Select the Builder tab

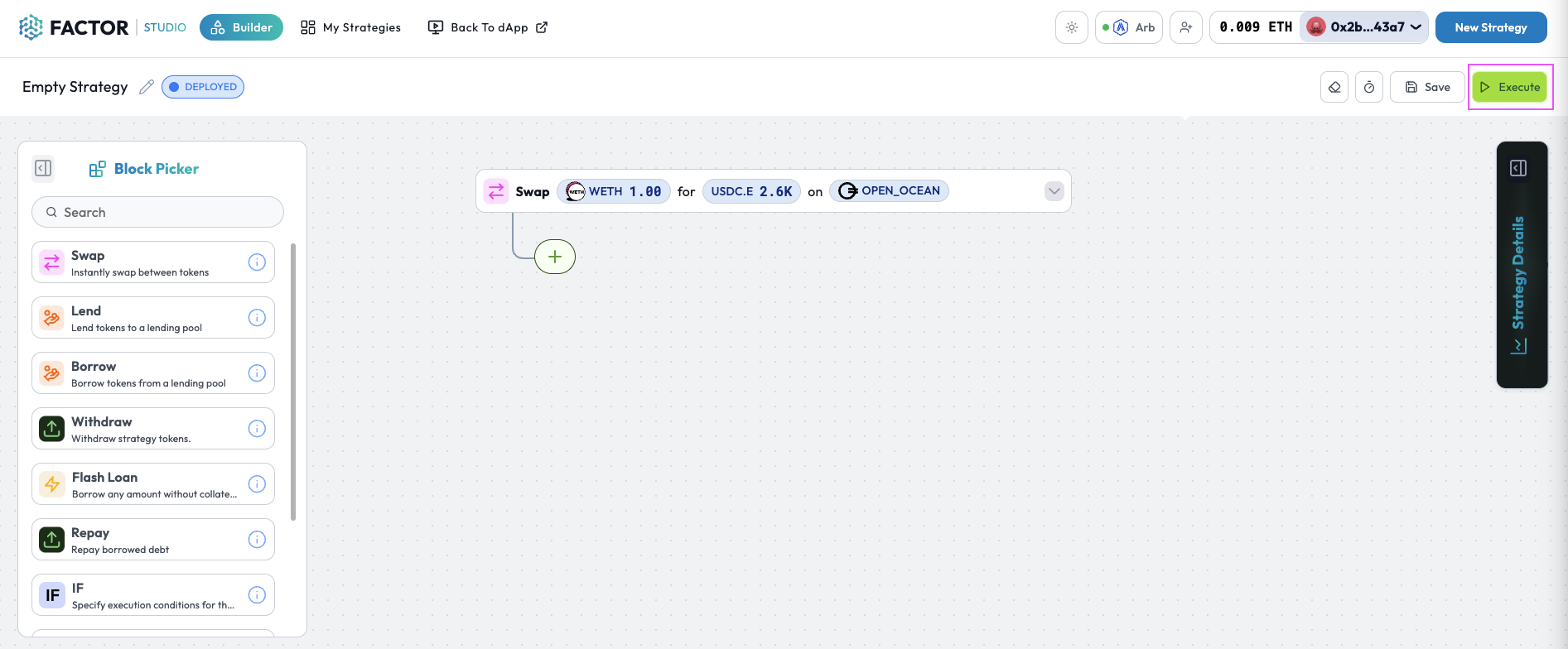coord(241,27)
